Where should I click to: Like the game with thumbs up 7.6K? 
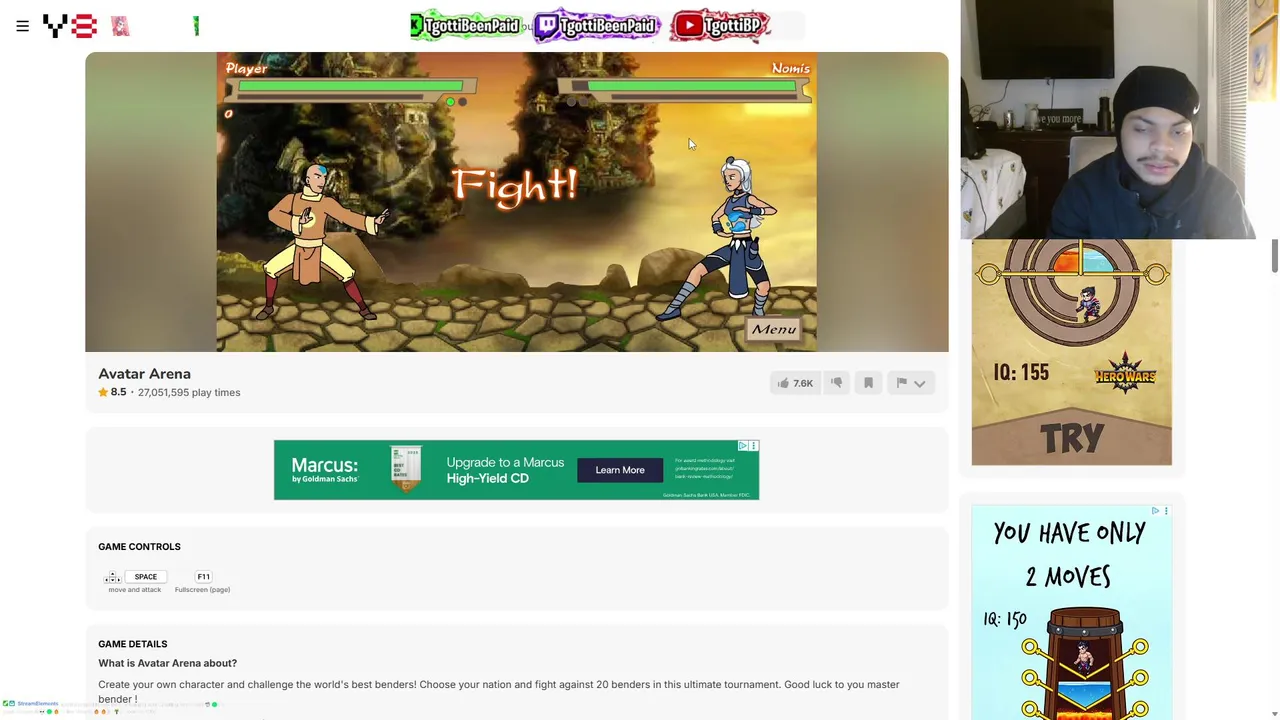(796, 383)
